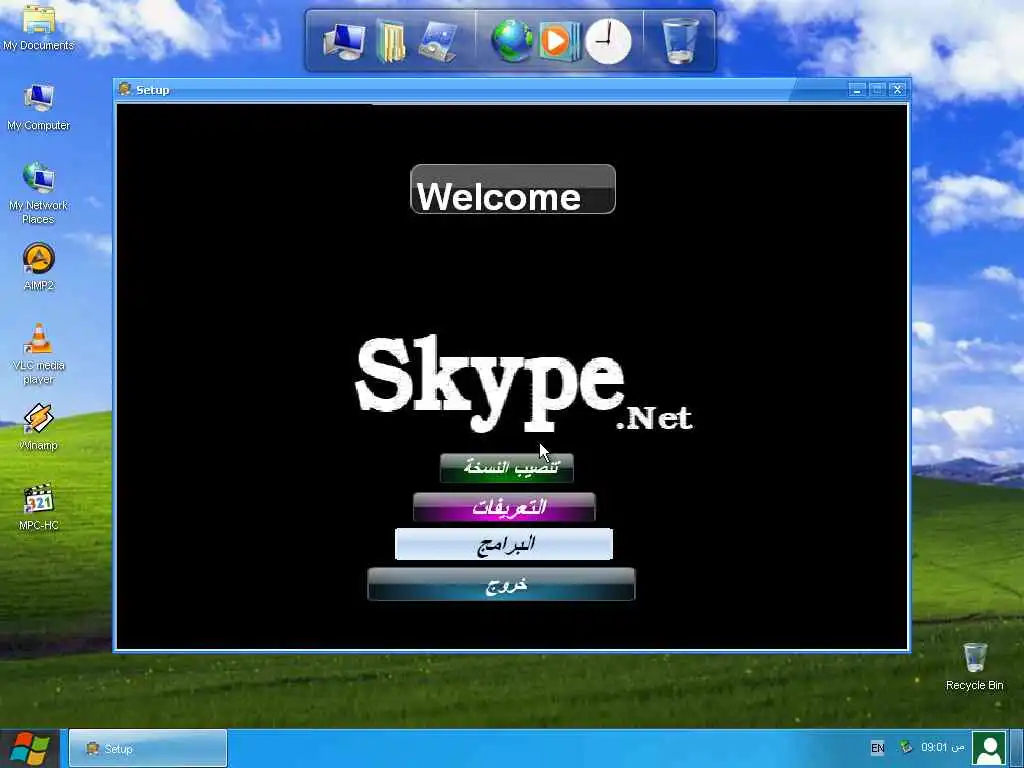Click the computer monitor icon in the dock

coord(344,41)
